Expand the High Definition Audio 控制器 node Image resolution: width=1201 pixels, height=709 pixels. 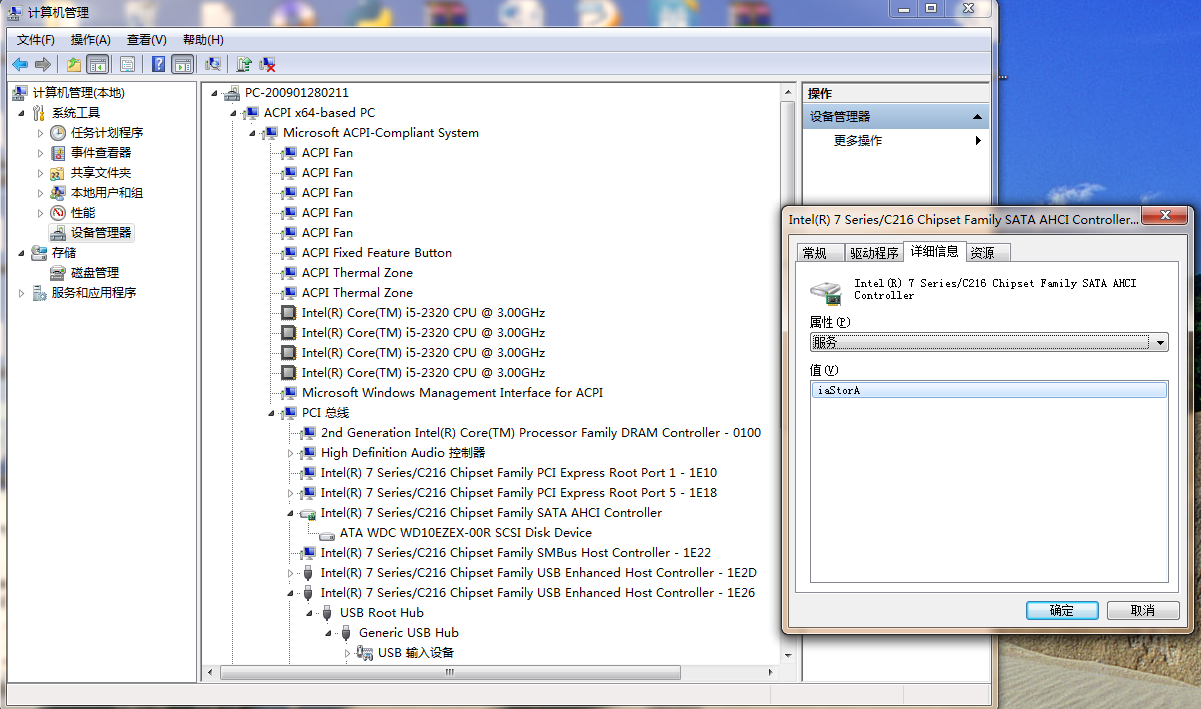pos(291,453)
